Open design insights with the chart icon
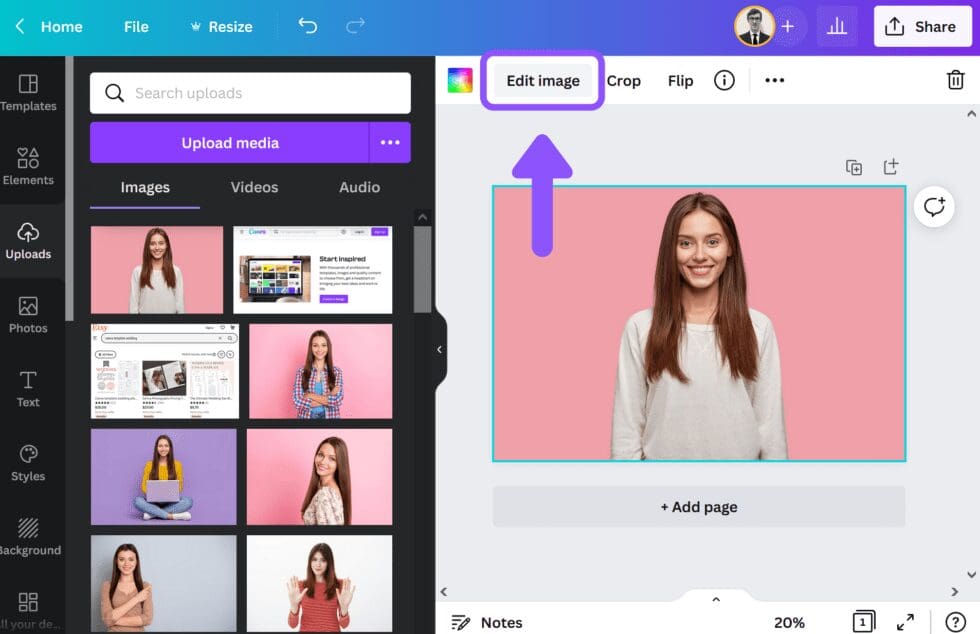The image size is (980, 634). click(x=837, y=26)
